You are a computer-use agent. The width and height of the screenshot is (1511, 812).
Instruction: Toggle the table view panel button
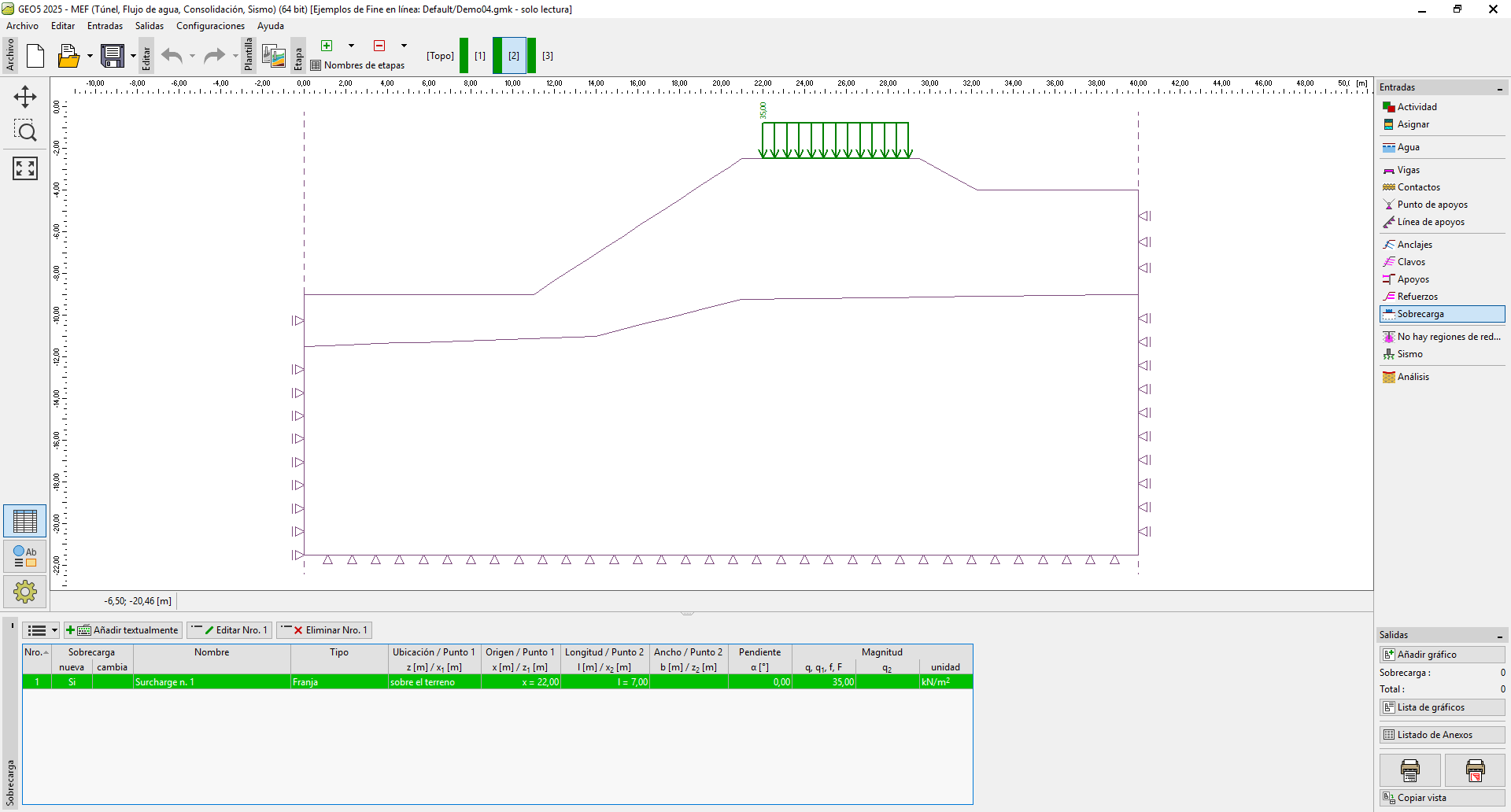[x=25, y=521]
